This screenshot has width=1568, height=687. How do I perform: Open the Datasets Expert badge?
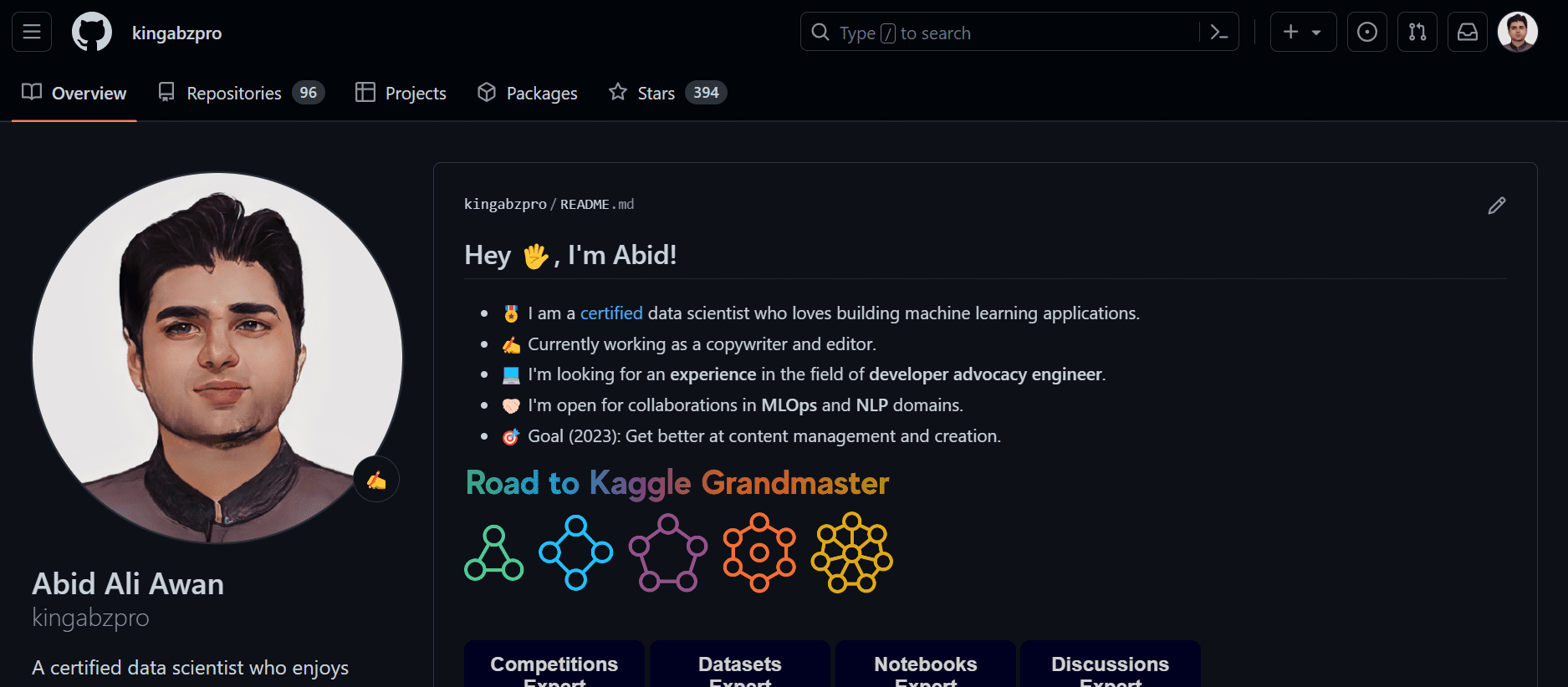[740, 664]
